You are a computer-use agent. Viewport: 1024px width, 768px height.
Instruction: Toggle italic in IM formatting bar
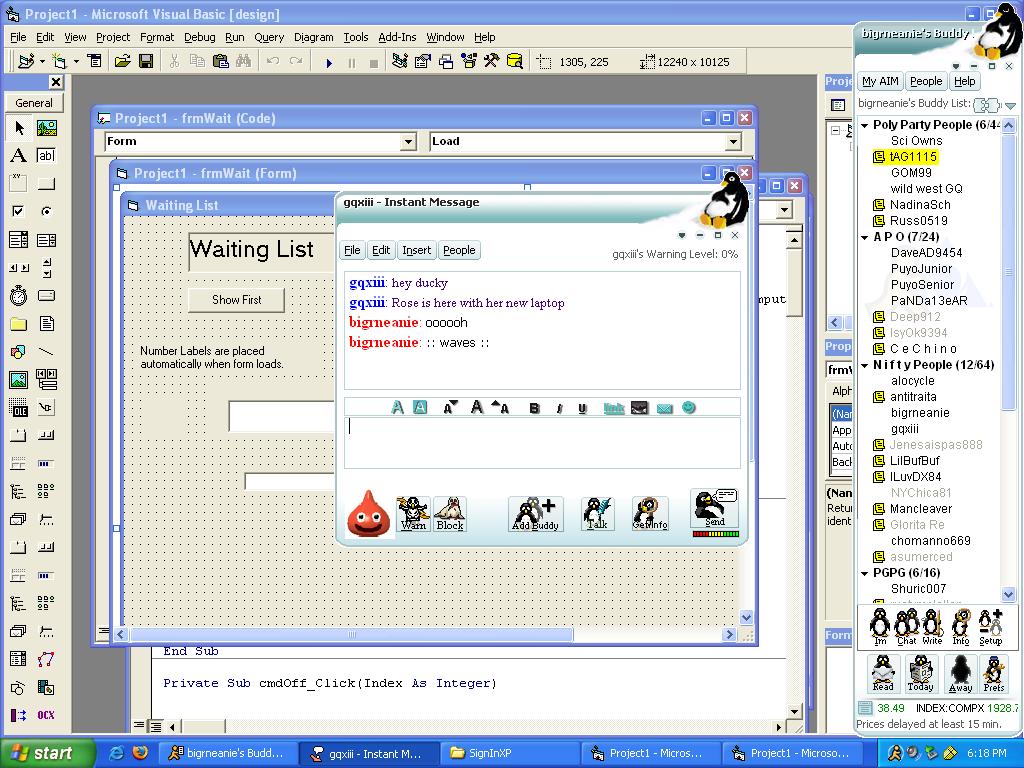(559, 408)
